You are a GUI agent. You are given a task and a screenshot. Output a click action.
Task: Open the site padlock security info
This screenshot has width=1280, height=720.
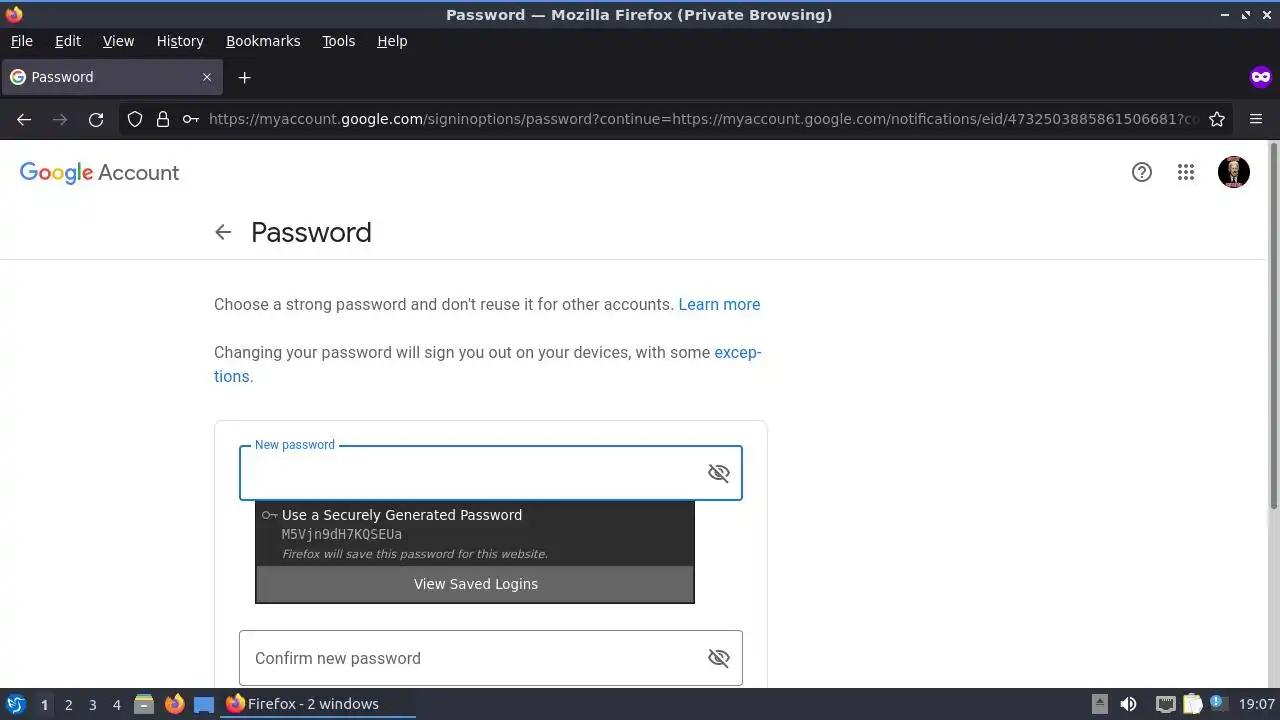coord(163,119)
